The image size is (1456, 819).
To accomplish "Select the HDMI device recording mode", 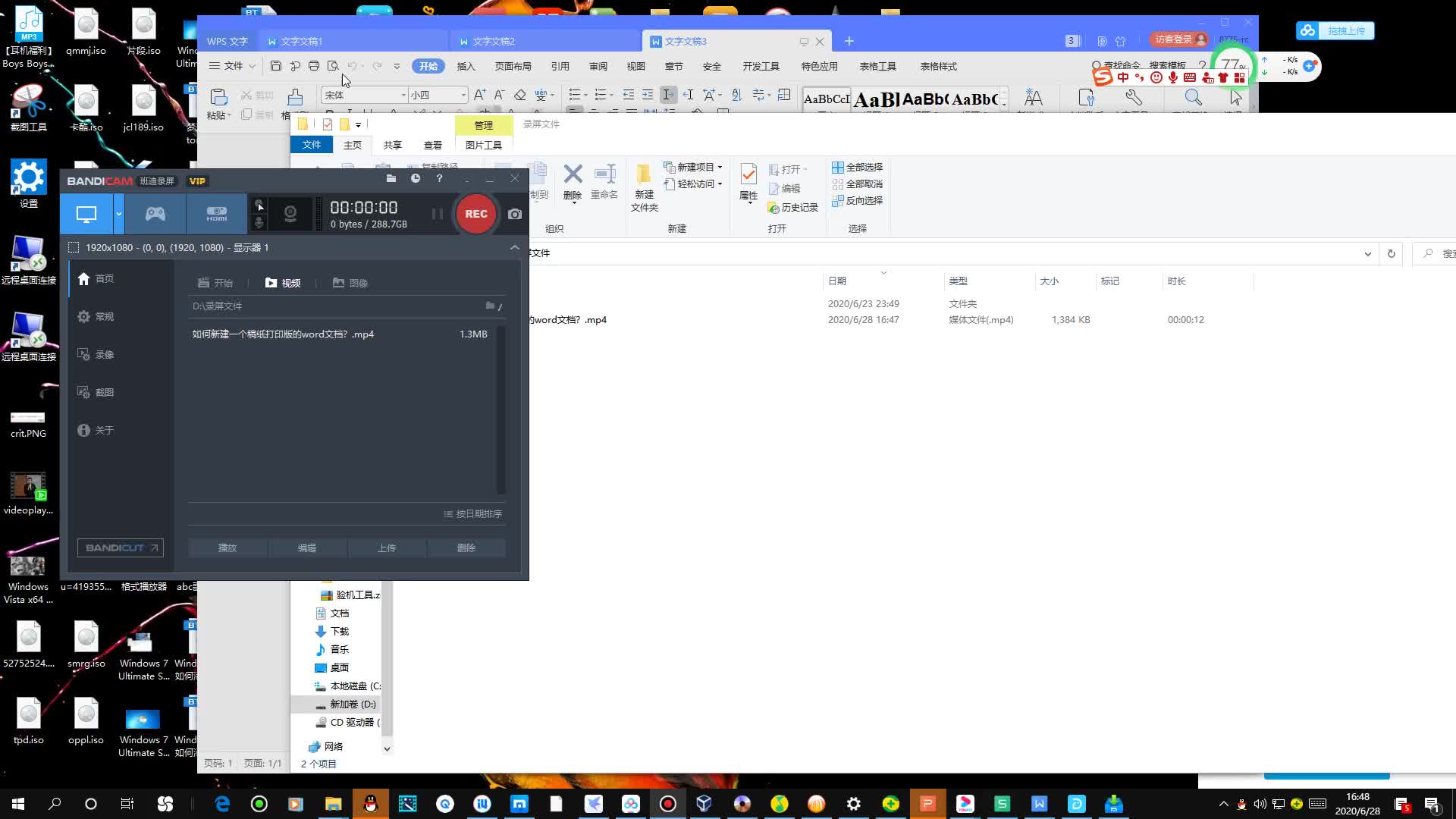I will point(217,214).
